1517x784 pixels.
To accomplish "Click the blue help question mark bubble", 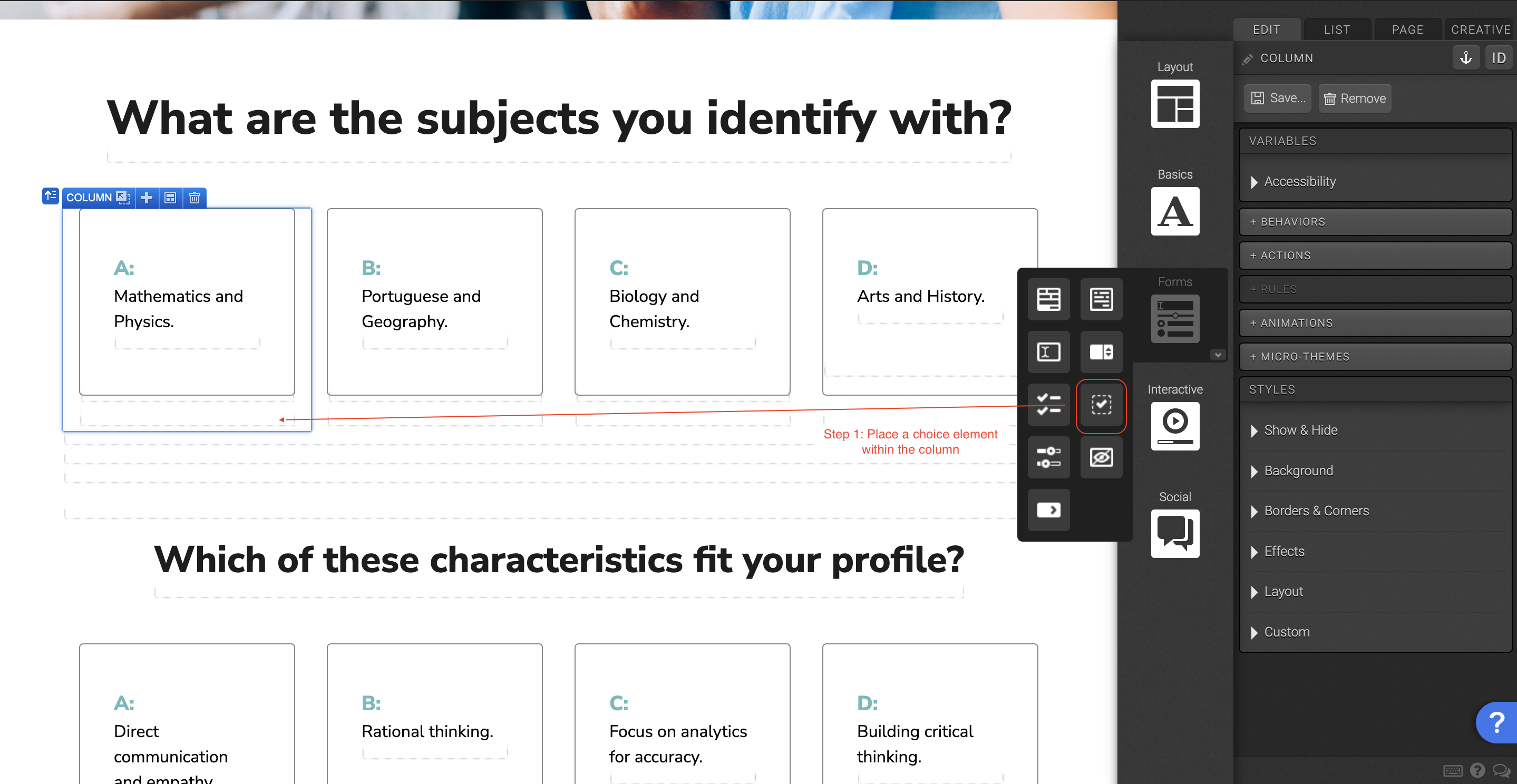I will (x=1496, y=722).
